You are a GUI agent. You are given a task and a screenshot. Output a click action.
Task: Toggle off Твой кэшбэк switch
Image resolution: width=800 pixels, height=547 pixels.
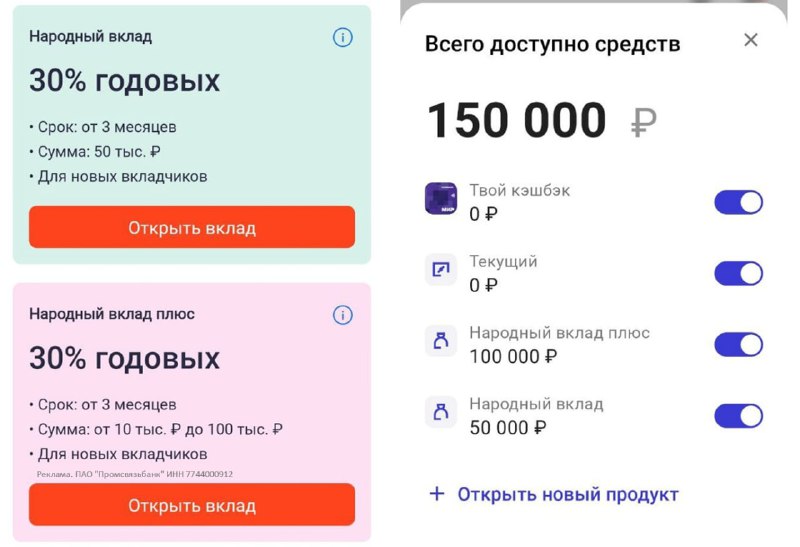click(738, 202)
